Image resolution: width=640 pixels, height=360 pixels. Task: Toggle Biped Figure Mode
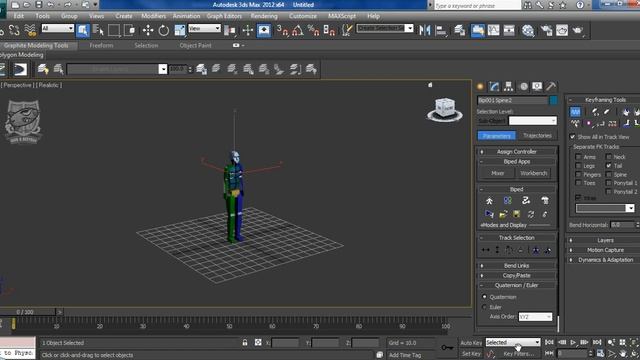pos(489,200)
